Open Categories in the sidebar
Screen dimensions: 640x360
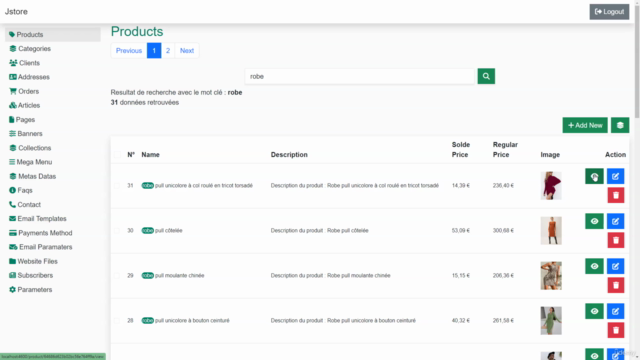[53, 49]
